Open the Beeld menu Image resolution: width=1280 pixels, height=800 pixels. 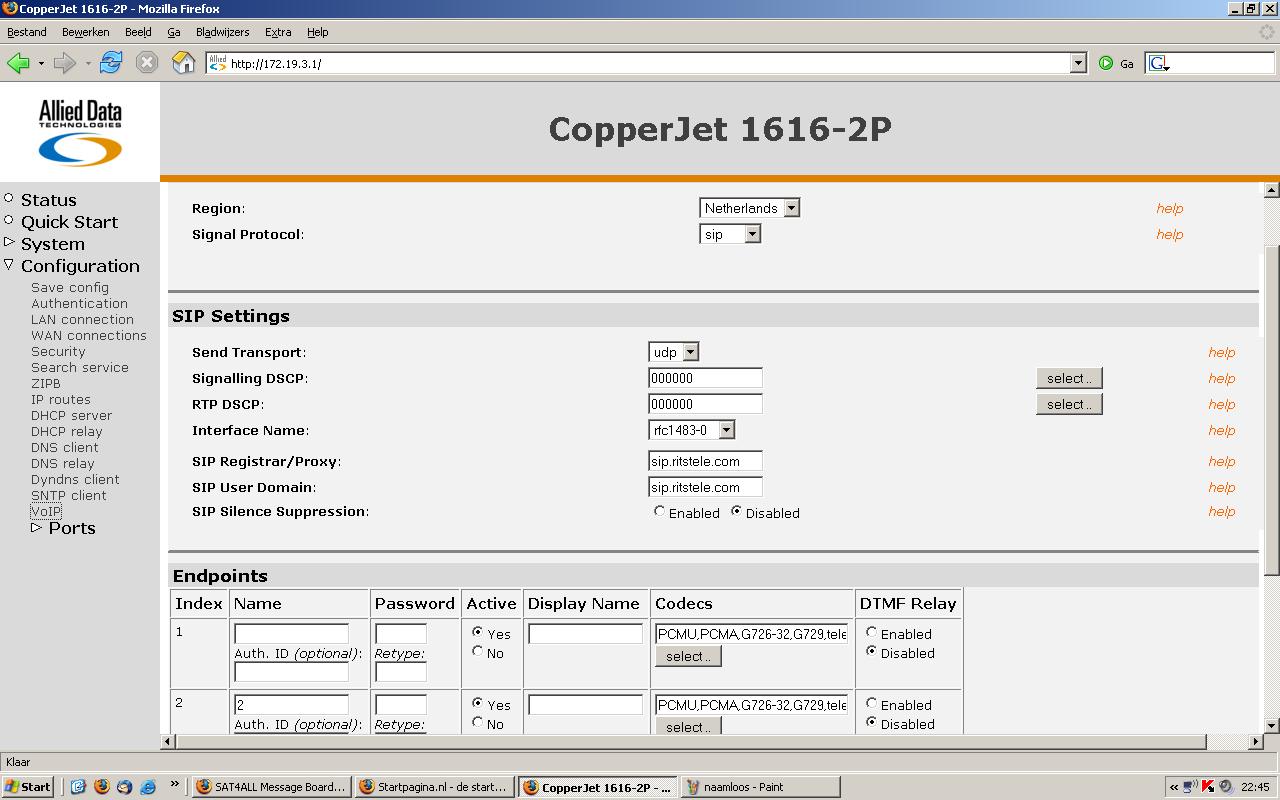(138, 32)
